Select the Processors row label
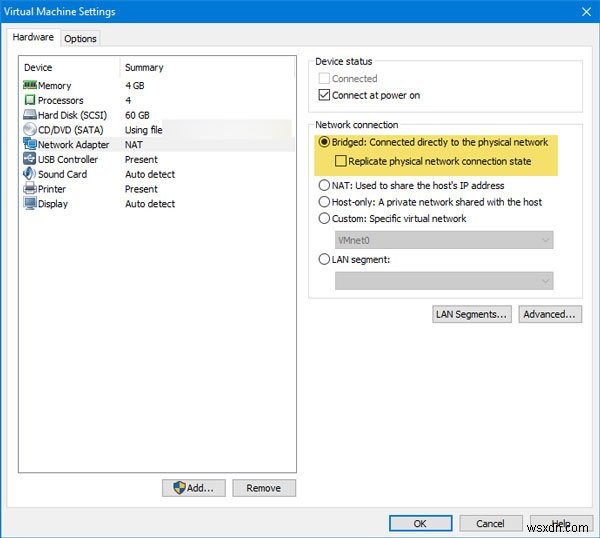The image size is (600, 538). (60, 100)
